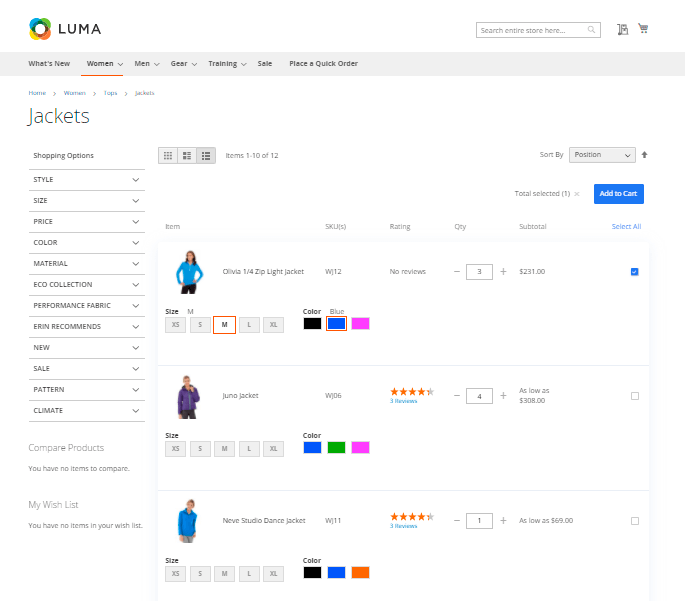685x601 pixels.
Task: Clear total selected with the x icon
Action: [577, 194]
